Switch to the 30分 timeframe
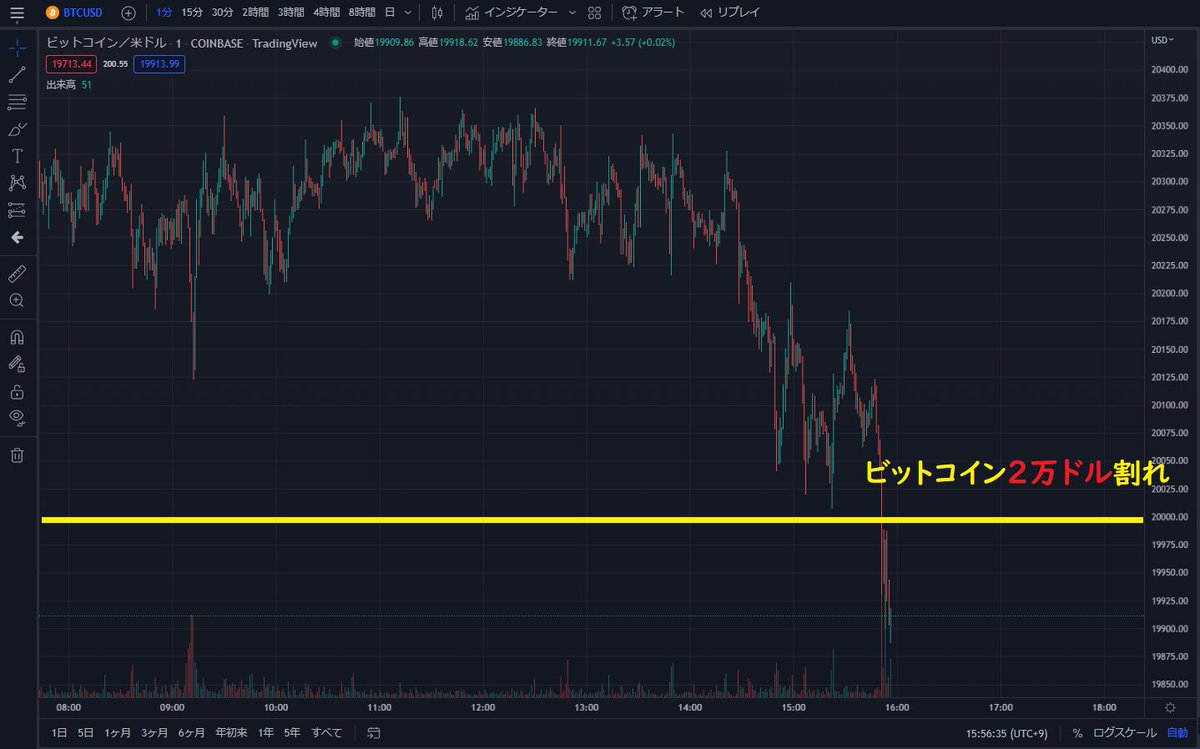The height and width of the screenshot is (749, 1200). [x=222, y=13]
